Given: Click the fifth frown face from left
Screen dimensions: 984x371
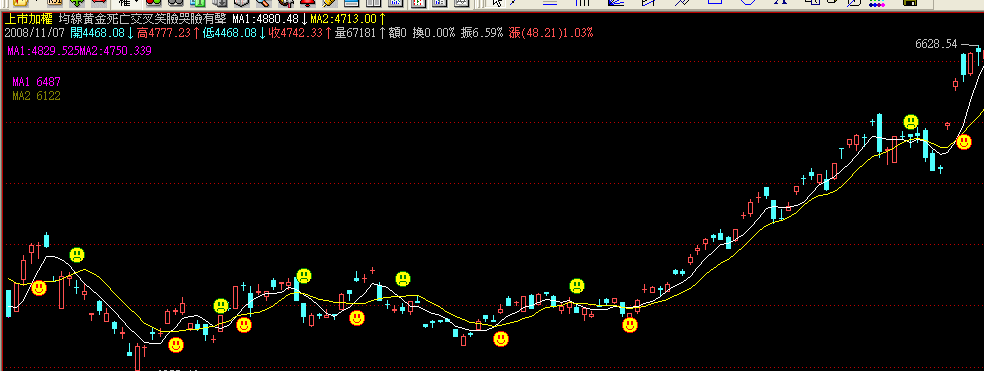Looking at the screenshot, I should 577,286.
